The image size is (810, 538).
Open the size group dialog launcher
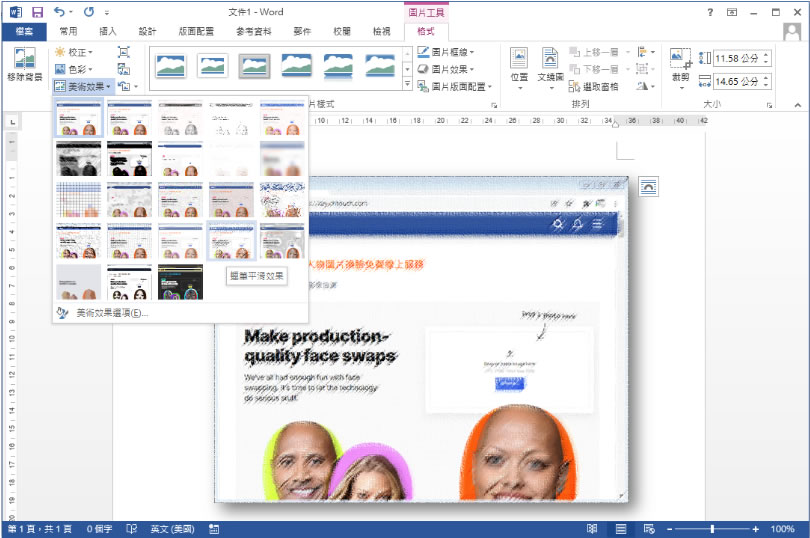769,105
